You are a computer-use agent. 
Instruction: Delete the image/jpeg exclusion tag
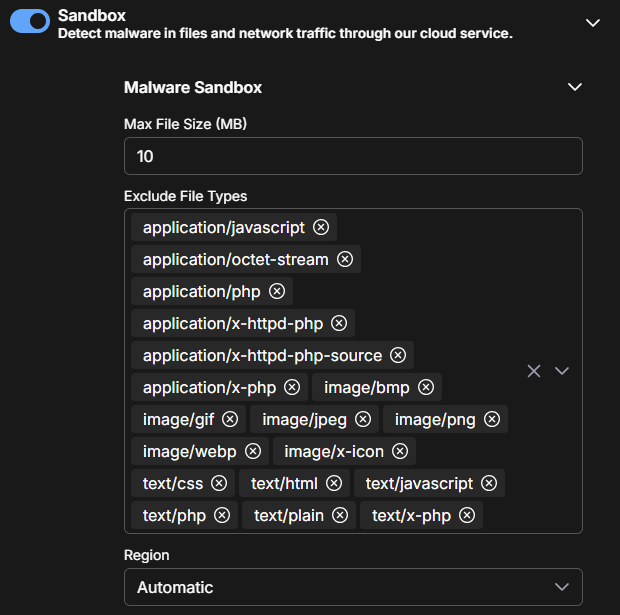coord(363,419)
